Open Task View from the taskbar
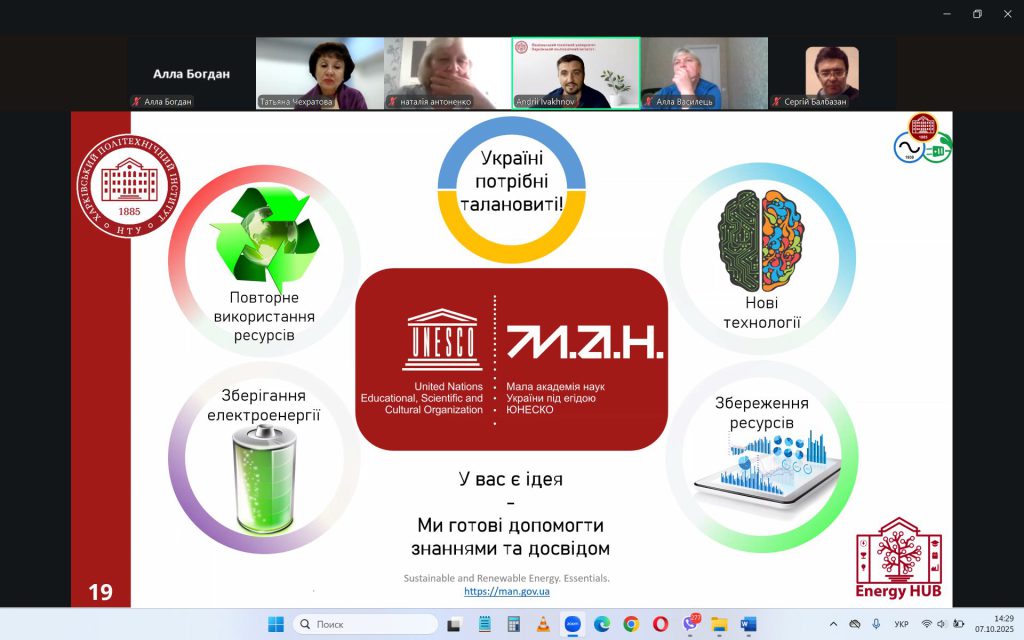 coord(455,624)
